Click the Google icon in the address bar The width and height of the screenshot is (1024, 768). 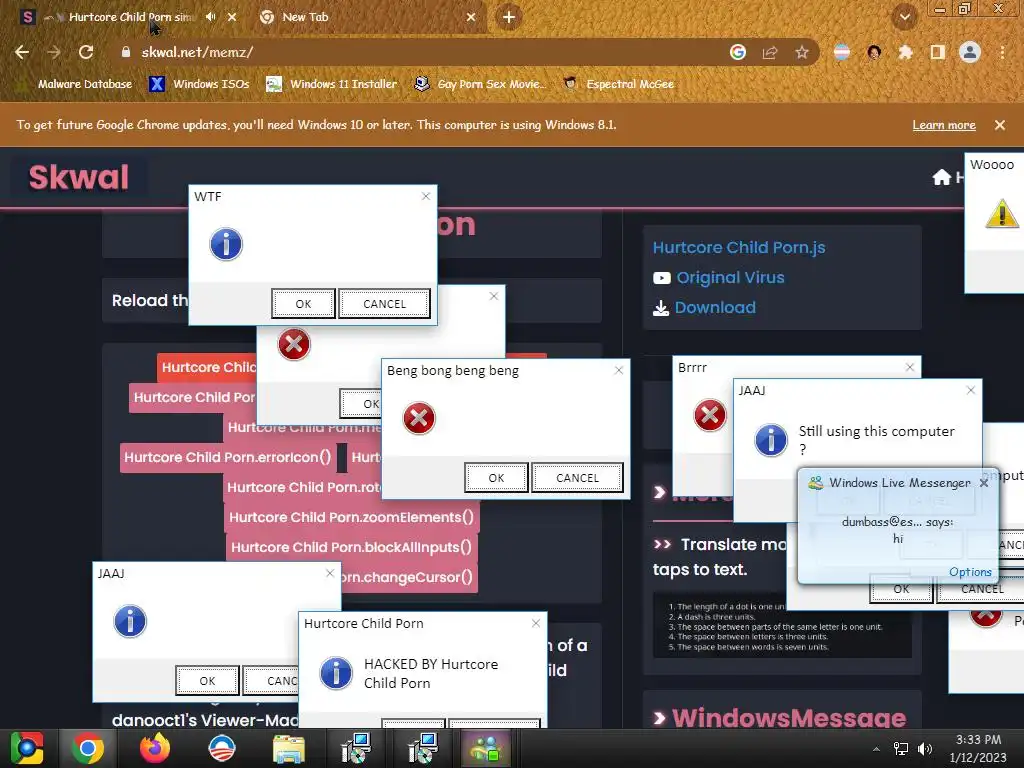tap(738, 52)
